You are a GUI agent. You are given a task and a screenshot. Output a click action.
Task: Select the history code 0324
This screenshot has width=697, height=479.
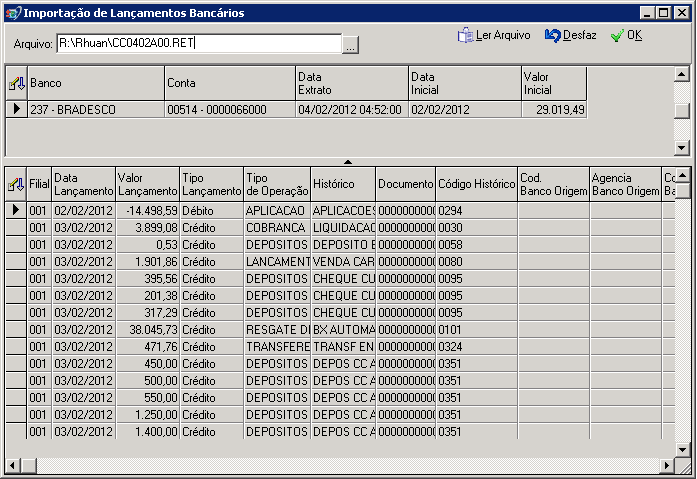point(477,347)
